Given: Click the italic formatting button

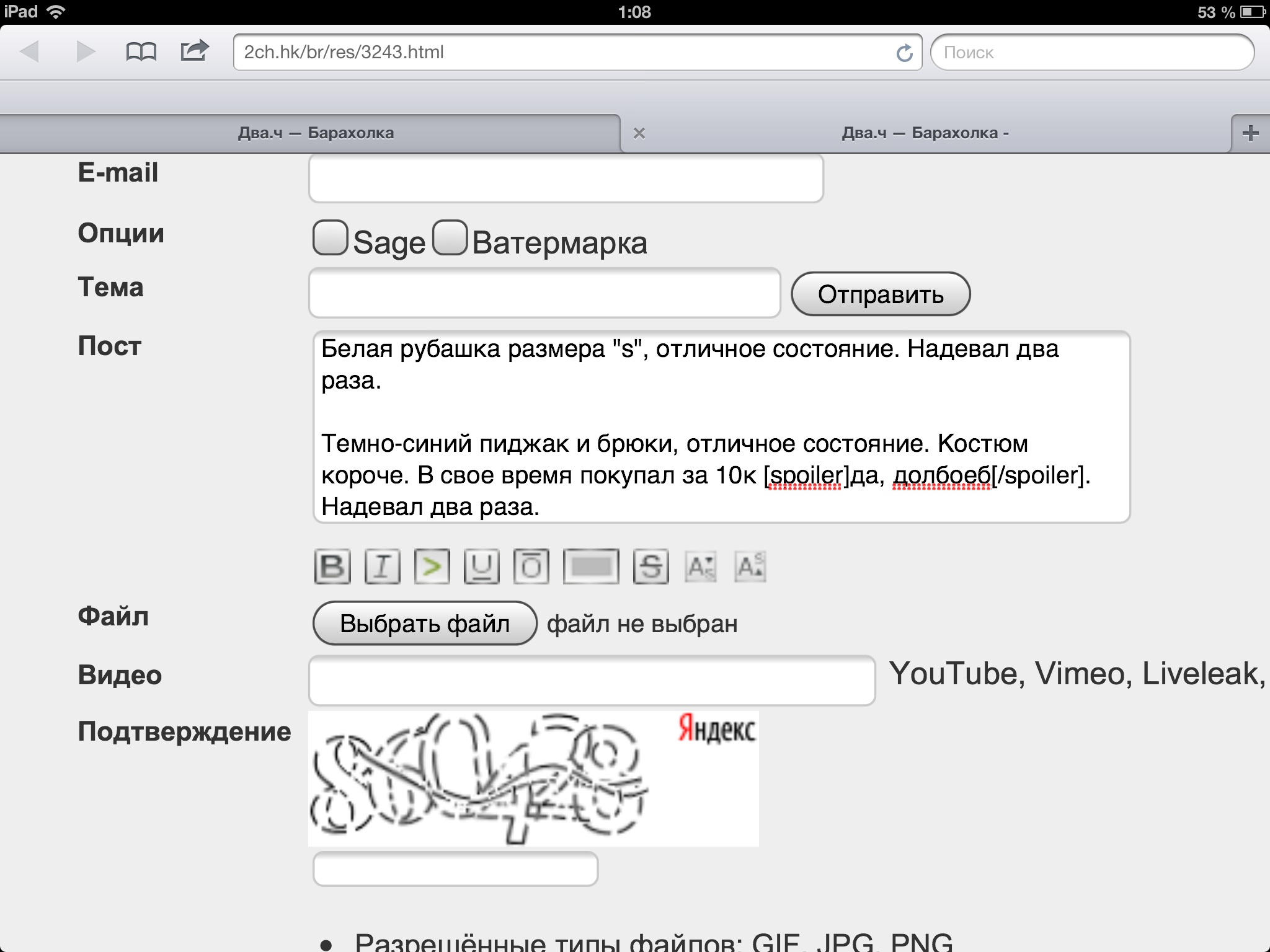Looking at the screenshot, I should pyautogui.click(x=382, y=566).
